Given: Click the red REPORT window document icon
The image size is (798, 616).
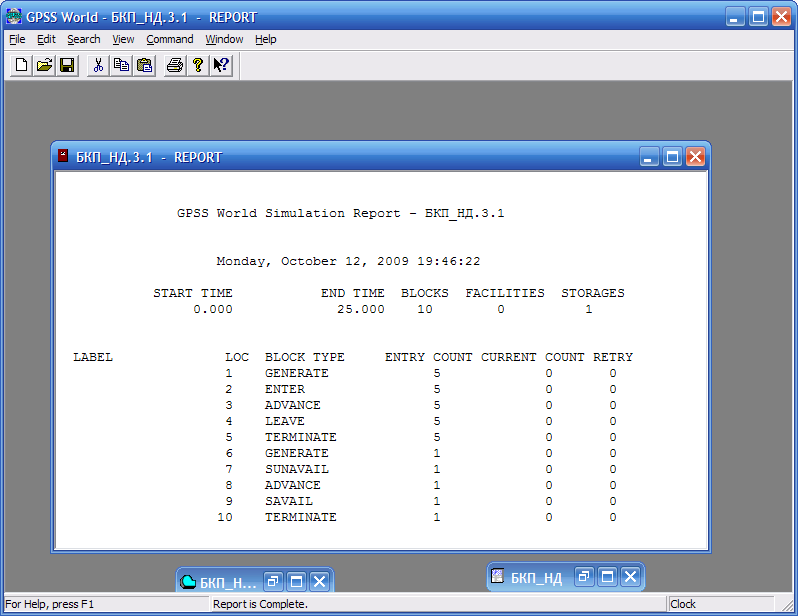Looking at the screenshot, I should tap(63, 156).
